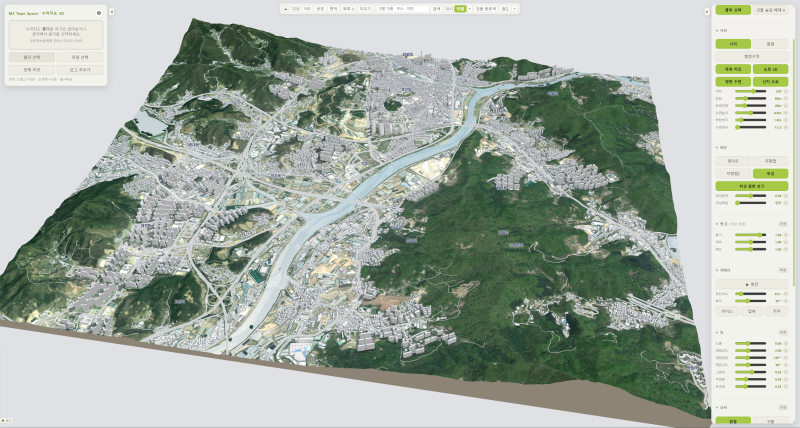Click the 전체 리셋 button
This screenshot has height=428, width=800.
[x=32, y=70]
